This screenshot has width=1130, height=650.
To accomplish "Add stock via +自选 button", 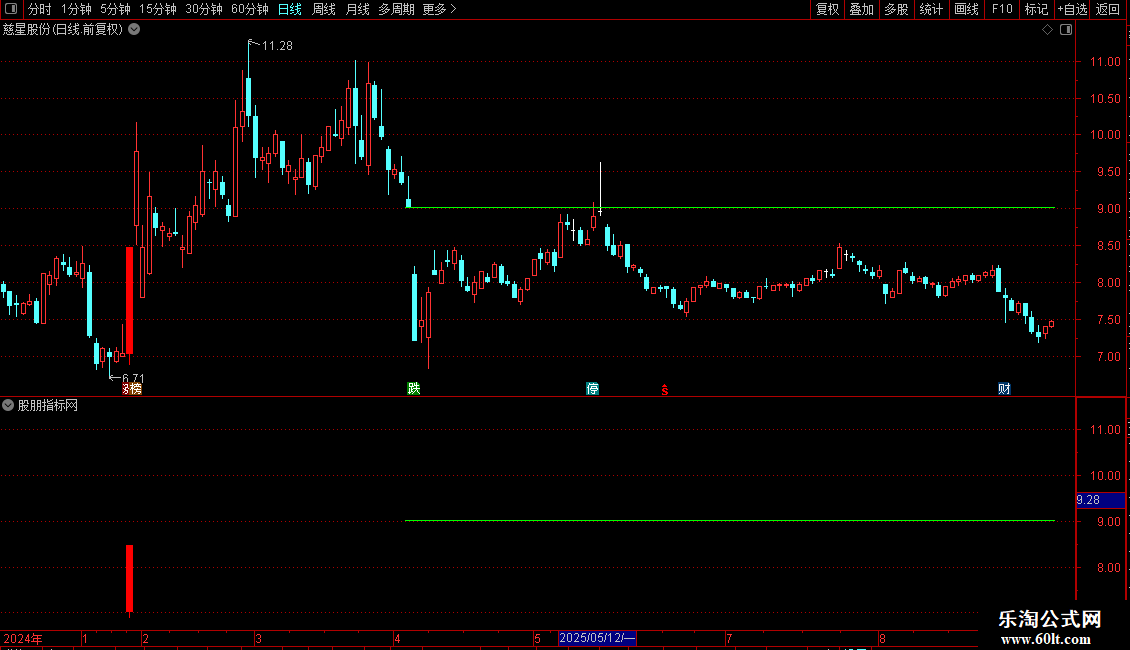I will (x=1072, y=9).
